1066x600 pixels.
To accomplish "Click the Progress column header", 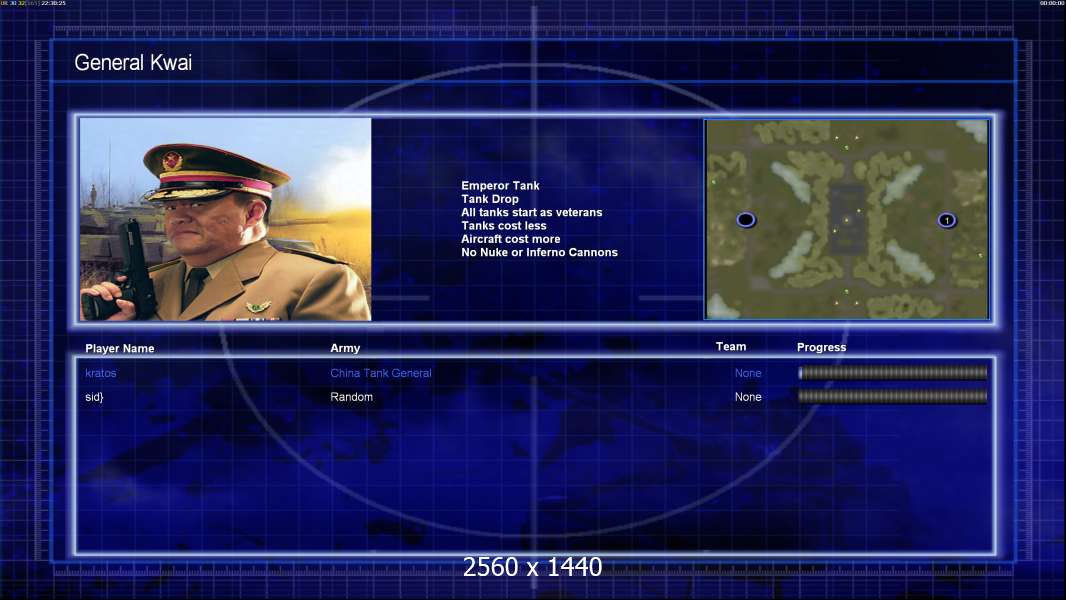I will (821, 347).
